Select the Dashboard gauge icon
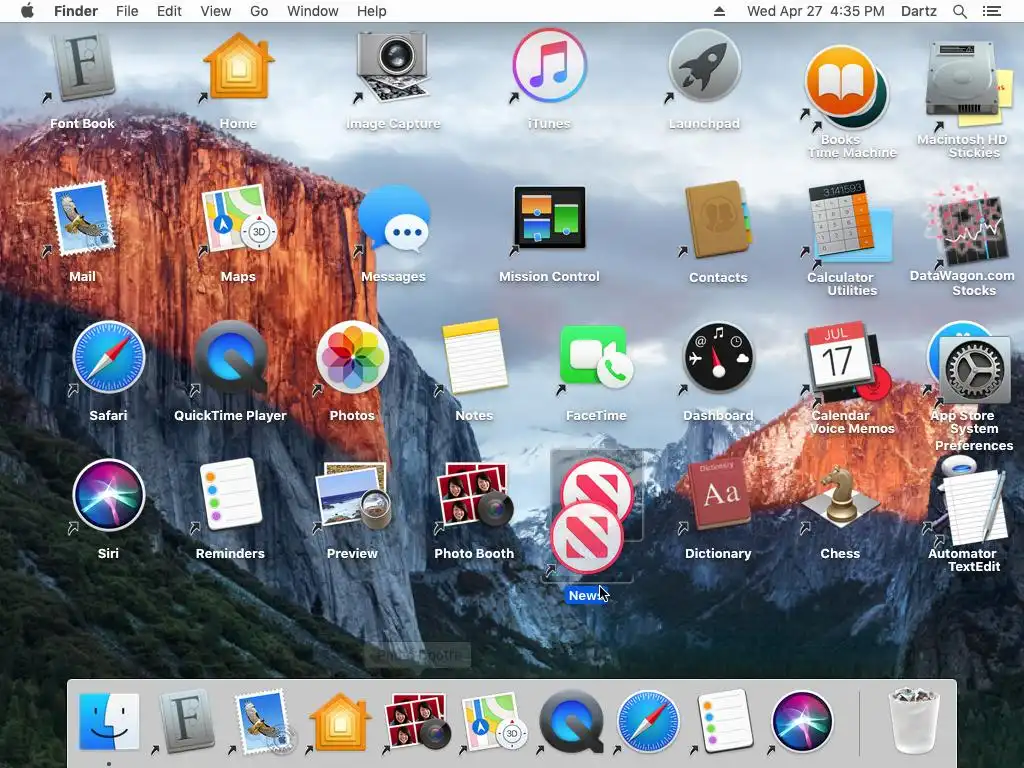Image resolution: width=1024 pixels, height=768 pixels. tap(718, 357)
